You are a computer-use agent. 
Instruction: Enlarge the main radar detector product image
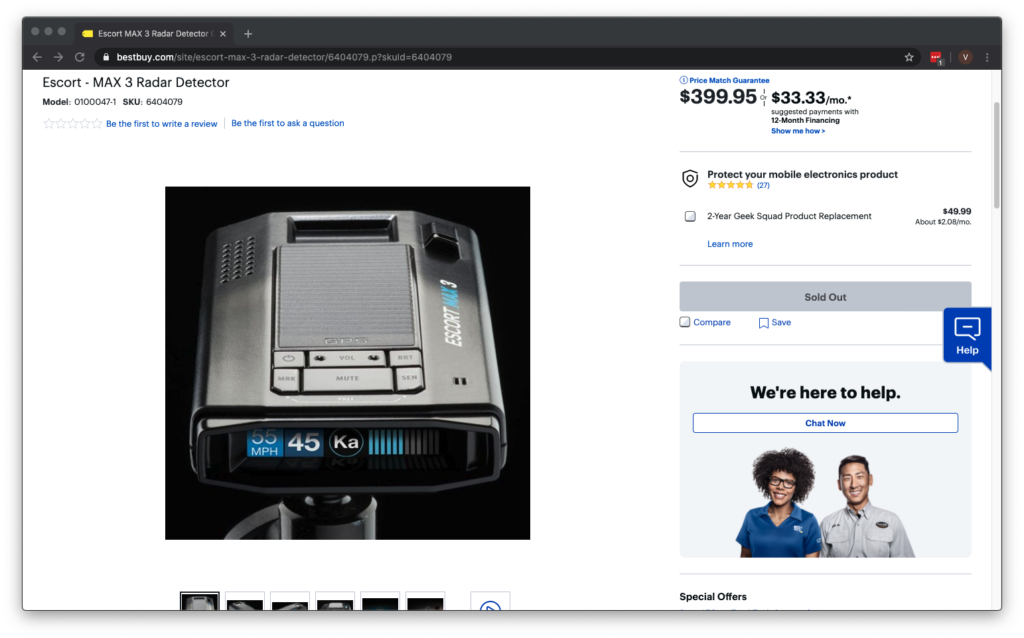pyautogui.click(x=347, y=363)
